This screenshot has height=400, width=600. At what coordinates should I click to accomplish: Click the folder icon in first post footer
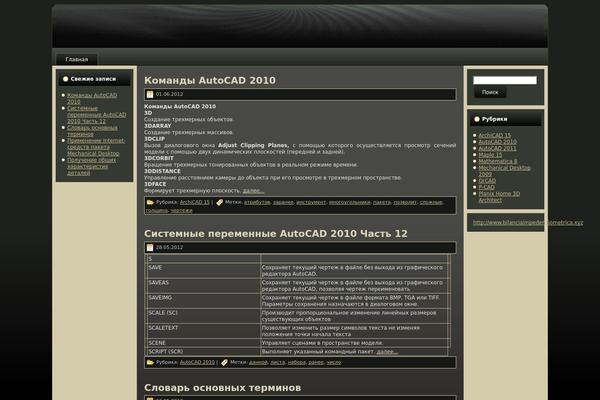(x=150, y=202)
